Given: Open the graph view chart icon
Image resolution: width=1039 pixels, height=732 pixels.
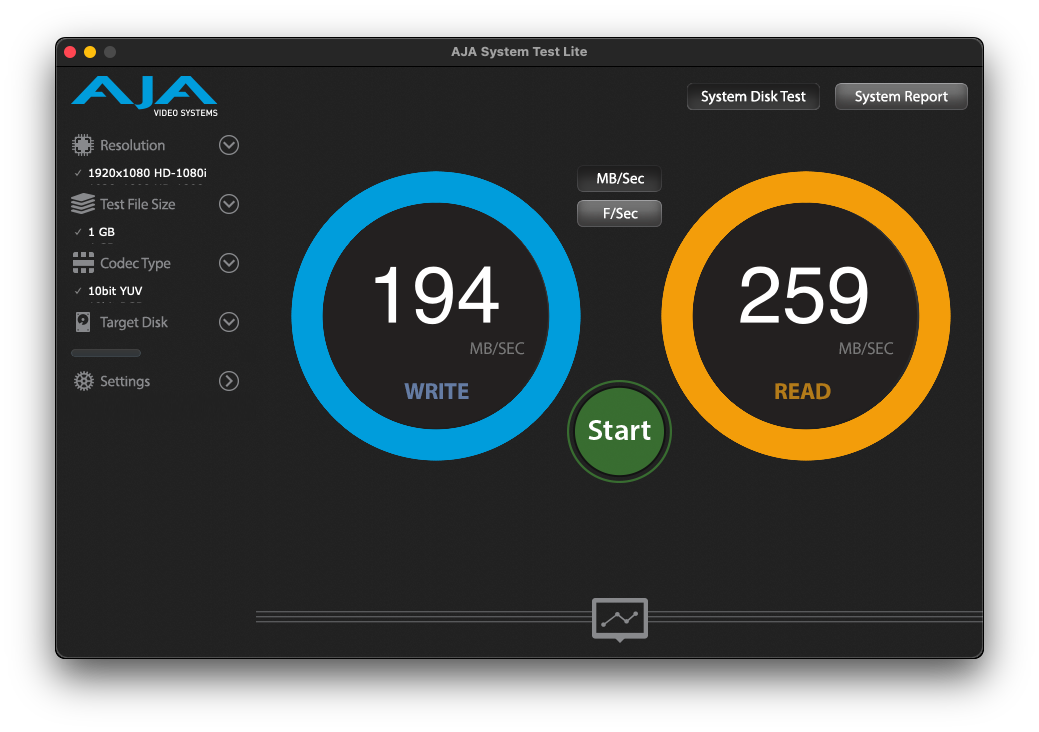Looking at the screenshot, I should pos(620,619).
